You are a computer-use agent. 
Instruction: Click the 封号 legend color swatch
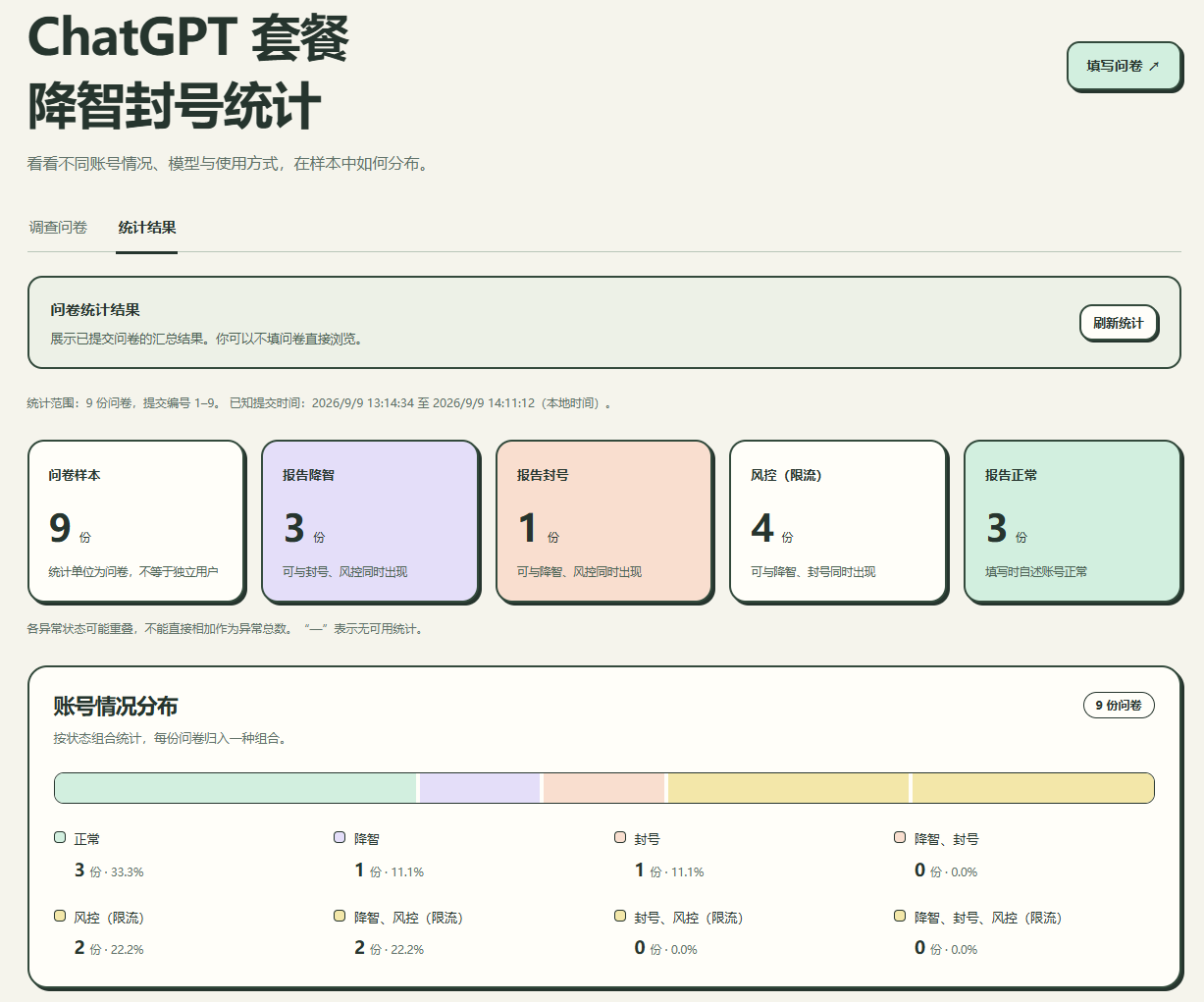tap(620, 838)
